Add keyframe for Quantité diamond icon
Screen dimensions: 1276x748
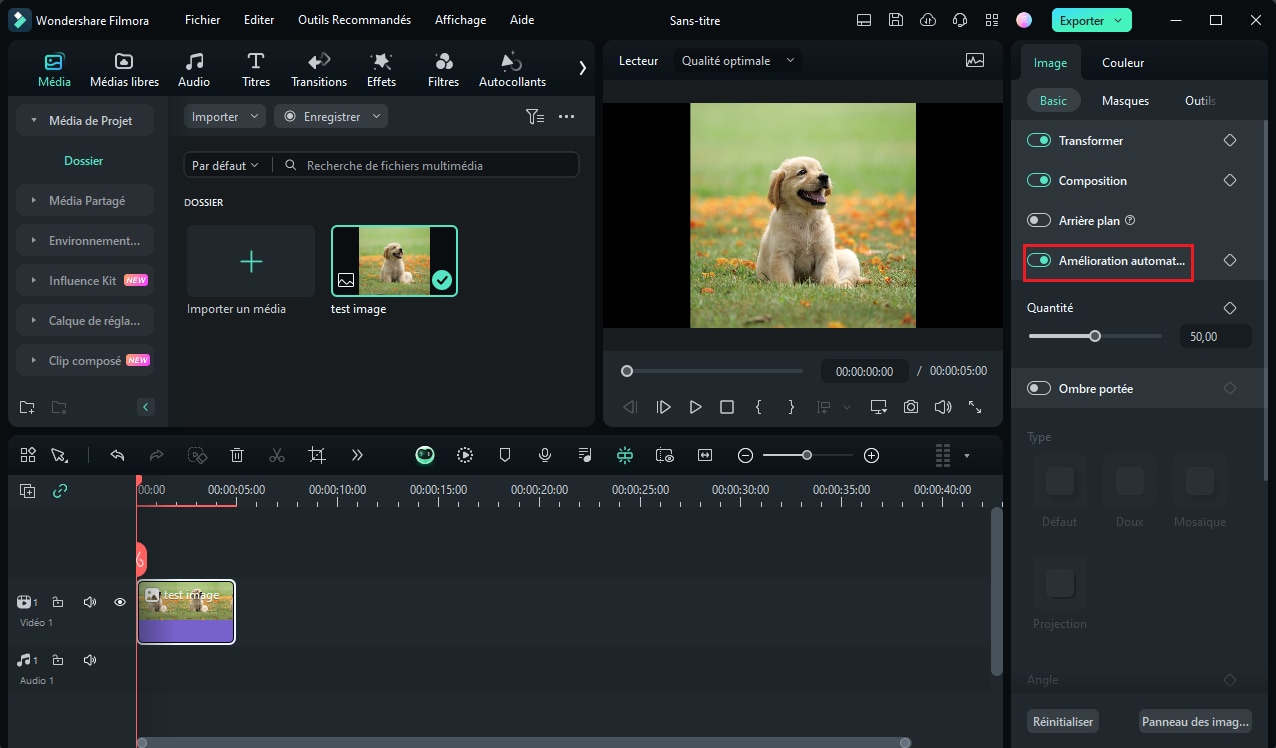click(1230, 308)
